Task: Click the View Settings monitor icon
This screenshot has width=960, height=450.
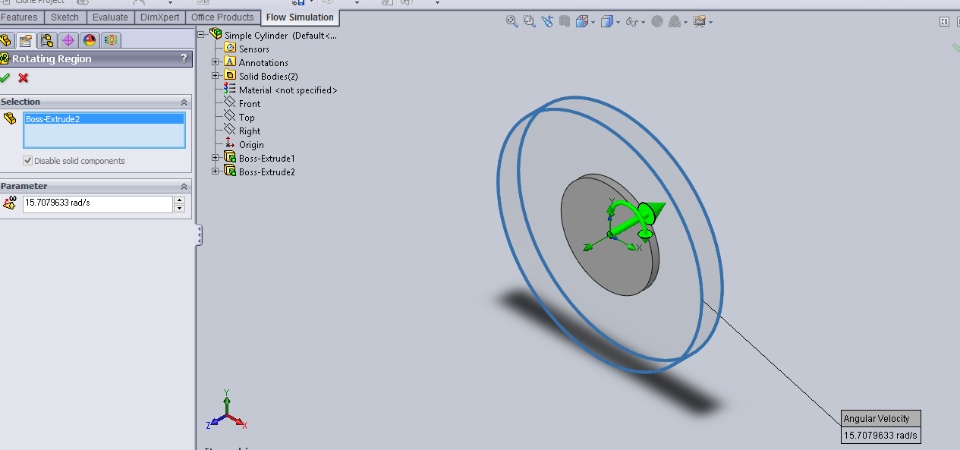Action: point(700,22)
